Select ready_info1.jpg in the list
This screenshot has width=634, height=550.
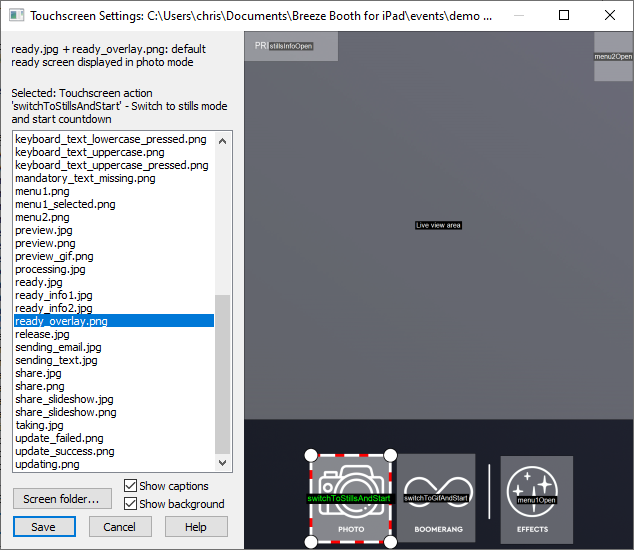[114, 295]
